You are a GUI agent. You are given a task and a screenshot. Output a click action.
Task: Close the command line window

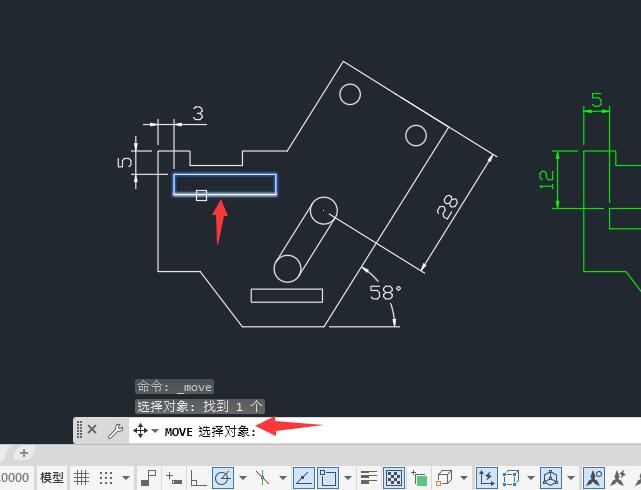(x=92, y=430)
